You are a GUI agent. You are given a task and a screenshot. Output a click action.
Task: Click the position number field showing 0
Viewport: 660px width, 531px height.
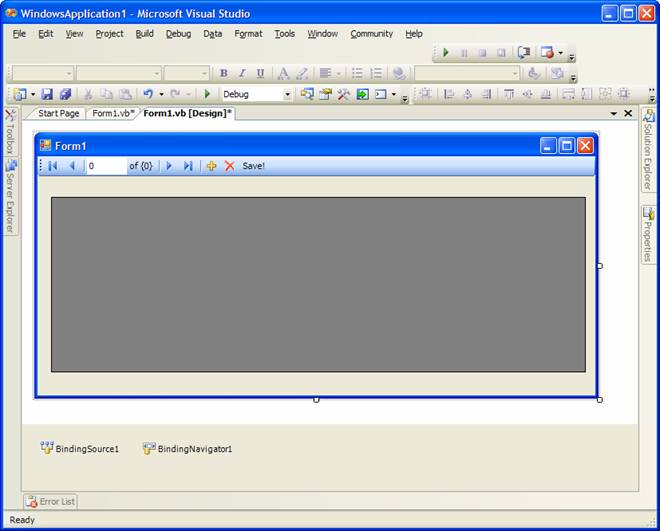click(x=106, y=166)
